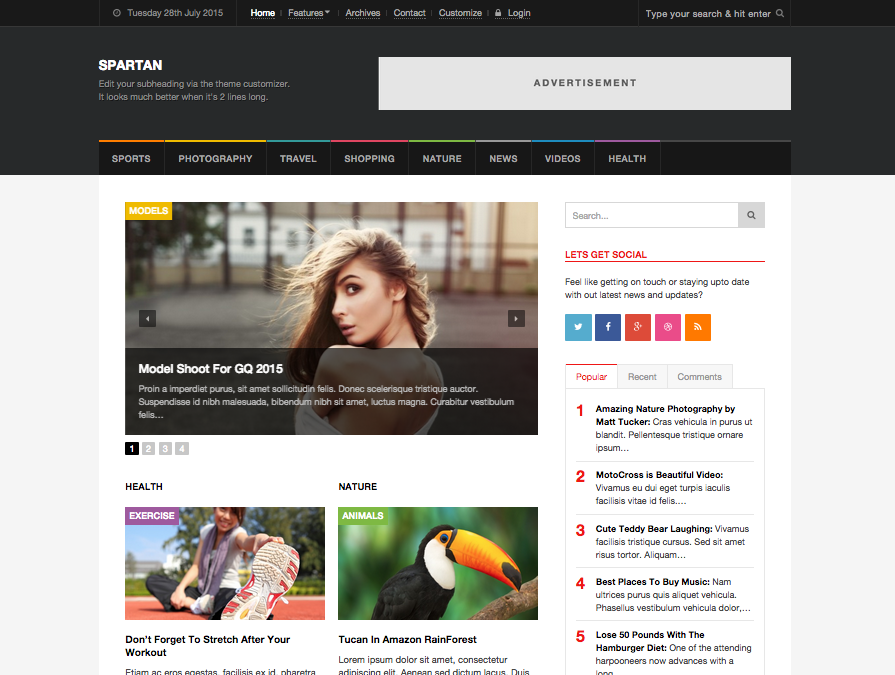Open Don't Forget To Stretch article title

pos(208,646)
